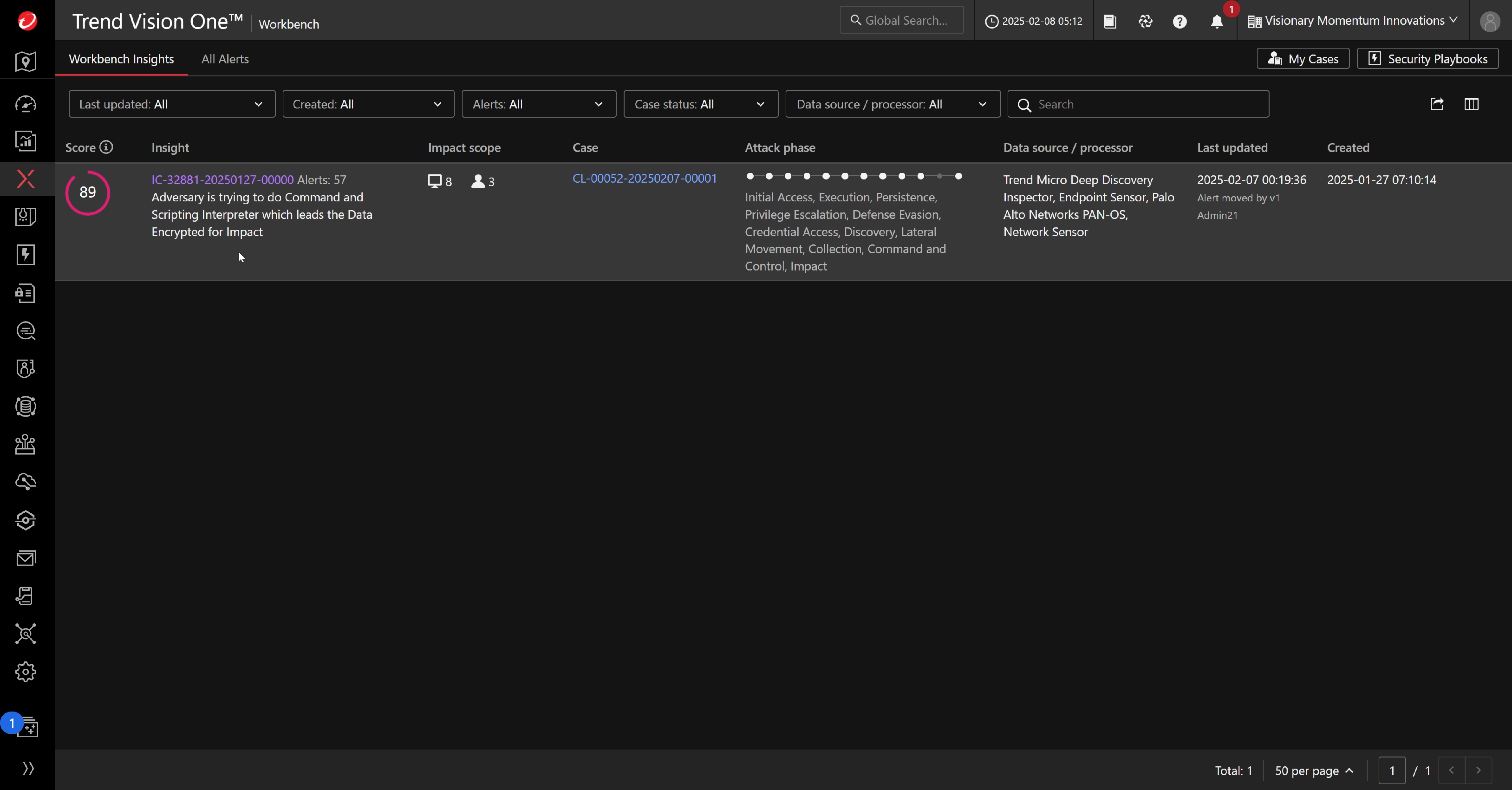
Task: Open the Created filter dropdown
Action: click(x=369, y=104)
